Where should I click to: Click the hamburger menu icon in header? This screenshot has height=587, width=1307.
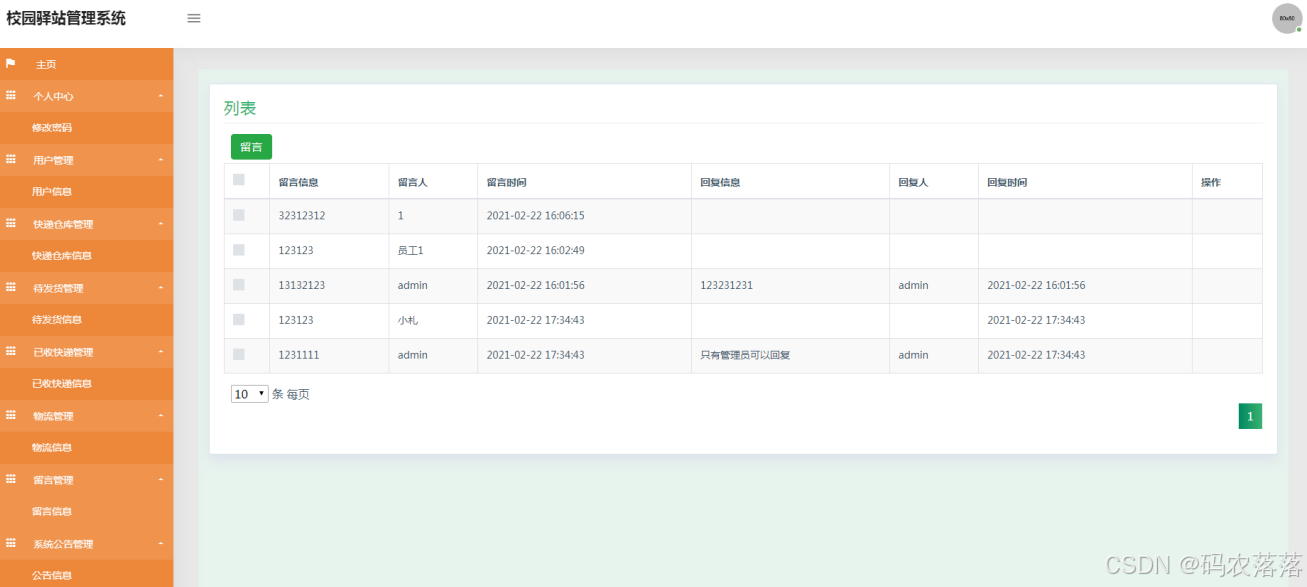194,18
